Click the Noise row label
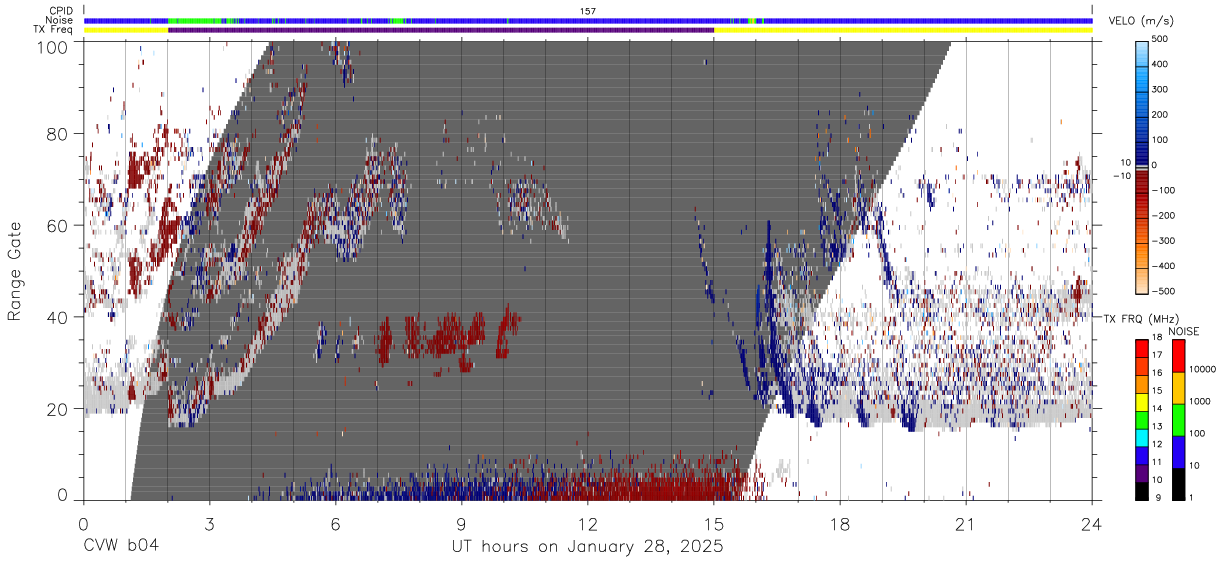 (x=61, y=20)
